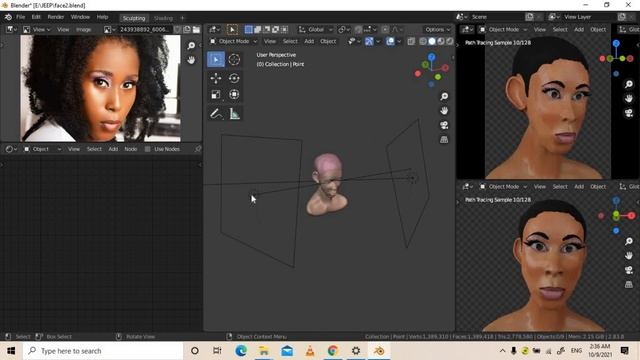This screenshot has width=640, height=360.
Task: Open the View mode dropdown in the image editor
Action: pos(37,29)
